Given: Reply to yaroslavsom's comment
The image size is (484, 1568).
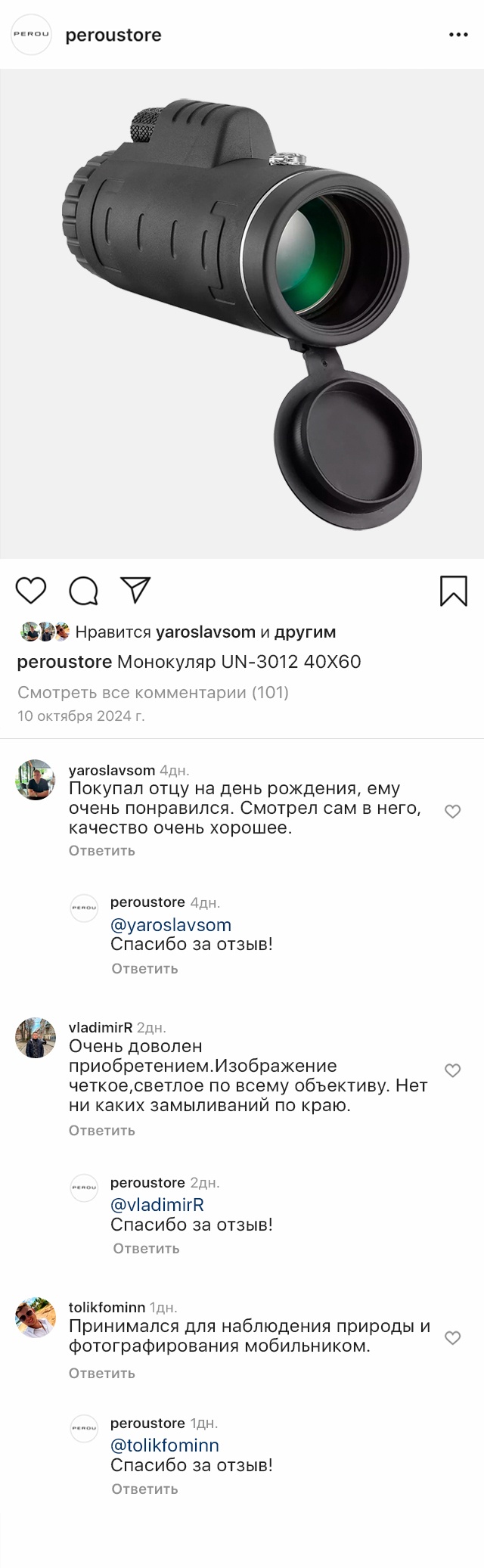Looking at the screenshot, I should [101, 850].
